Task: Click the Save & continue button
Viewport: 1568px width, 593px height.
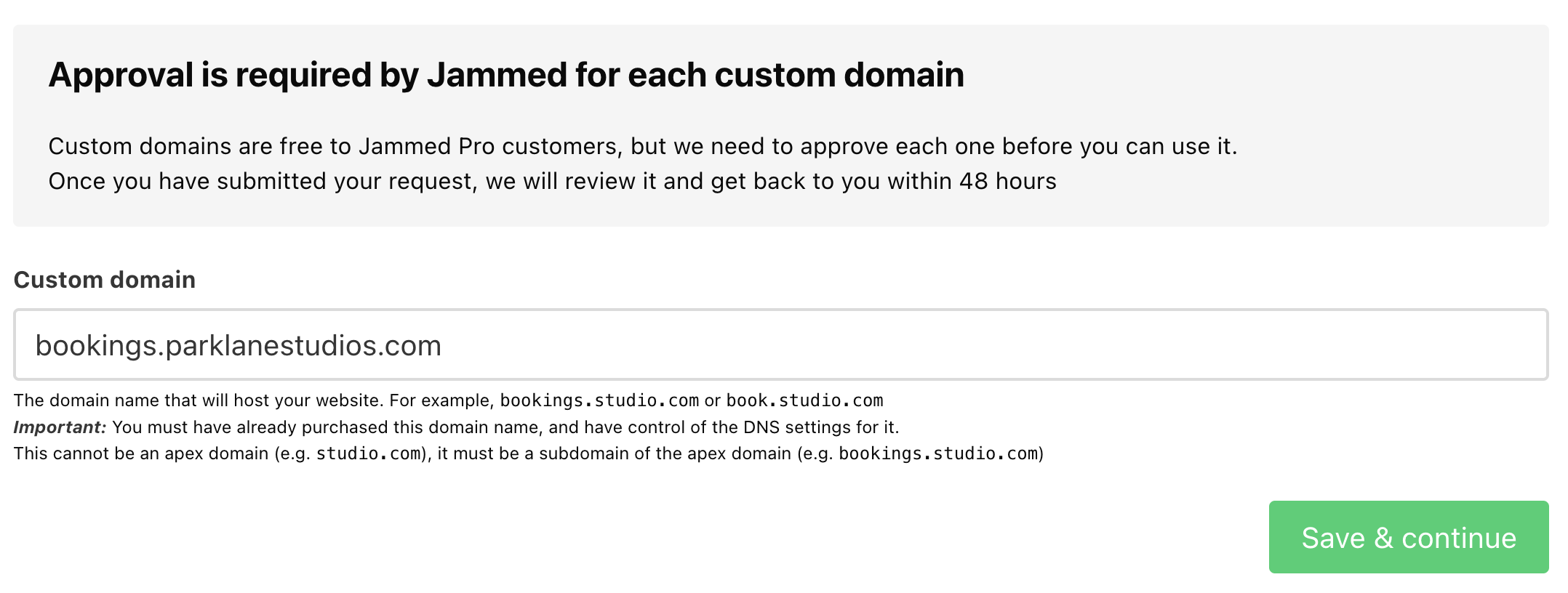Action: (1408, 537)
